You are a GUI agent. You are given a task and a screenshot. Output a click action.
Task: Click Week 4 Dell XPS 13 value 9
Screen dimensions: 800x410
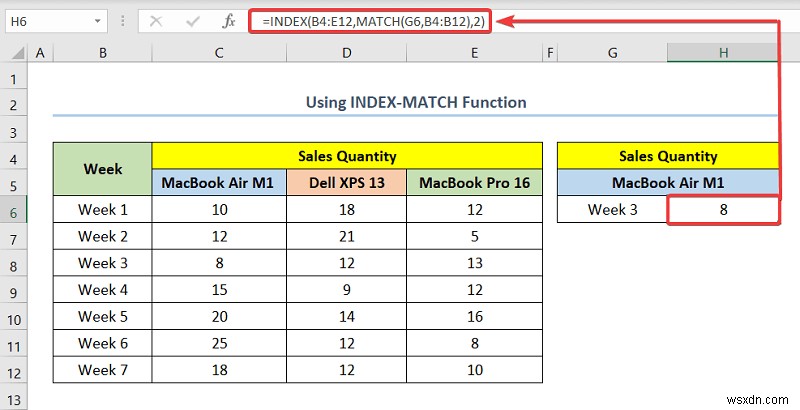(x=346, y=290)
